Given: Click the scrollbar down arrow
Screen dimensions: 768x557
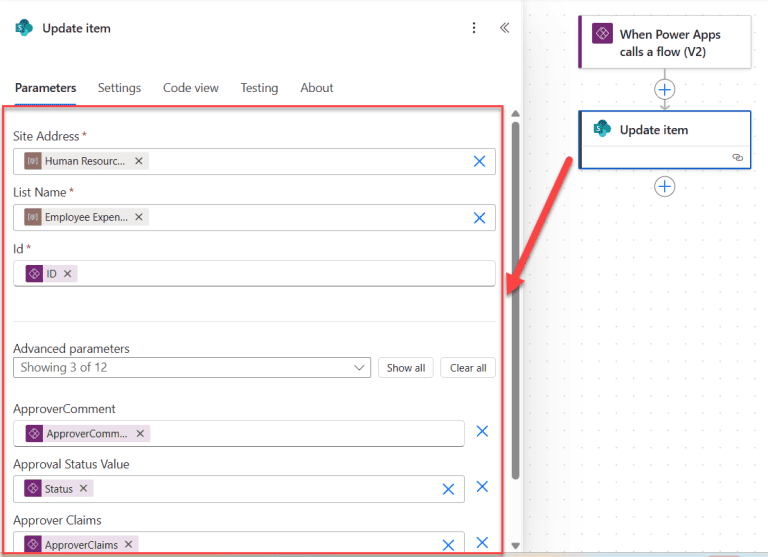Looking at the screenshot, I should click(x=515, y=545).
